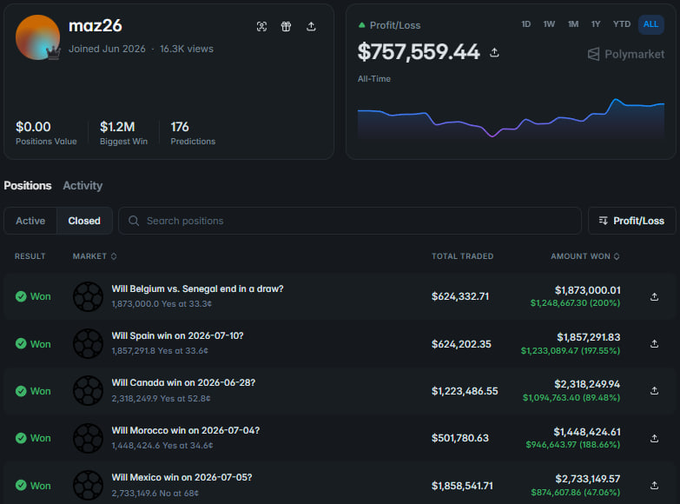
Task: Sort by MARKET column header
Action: [x=95, y=256]
